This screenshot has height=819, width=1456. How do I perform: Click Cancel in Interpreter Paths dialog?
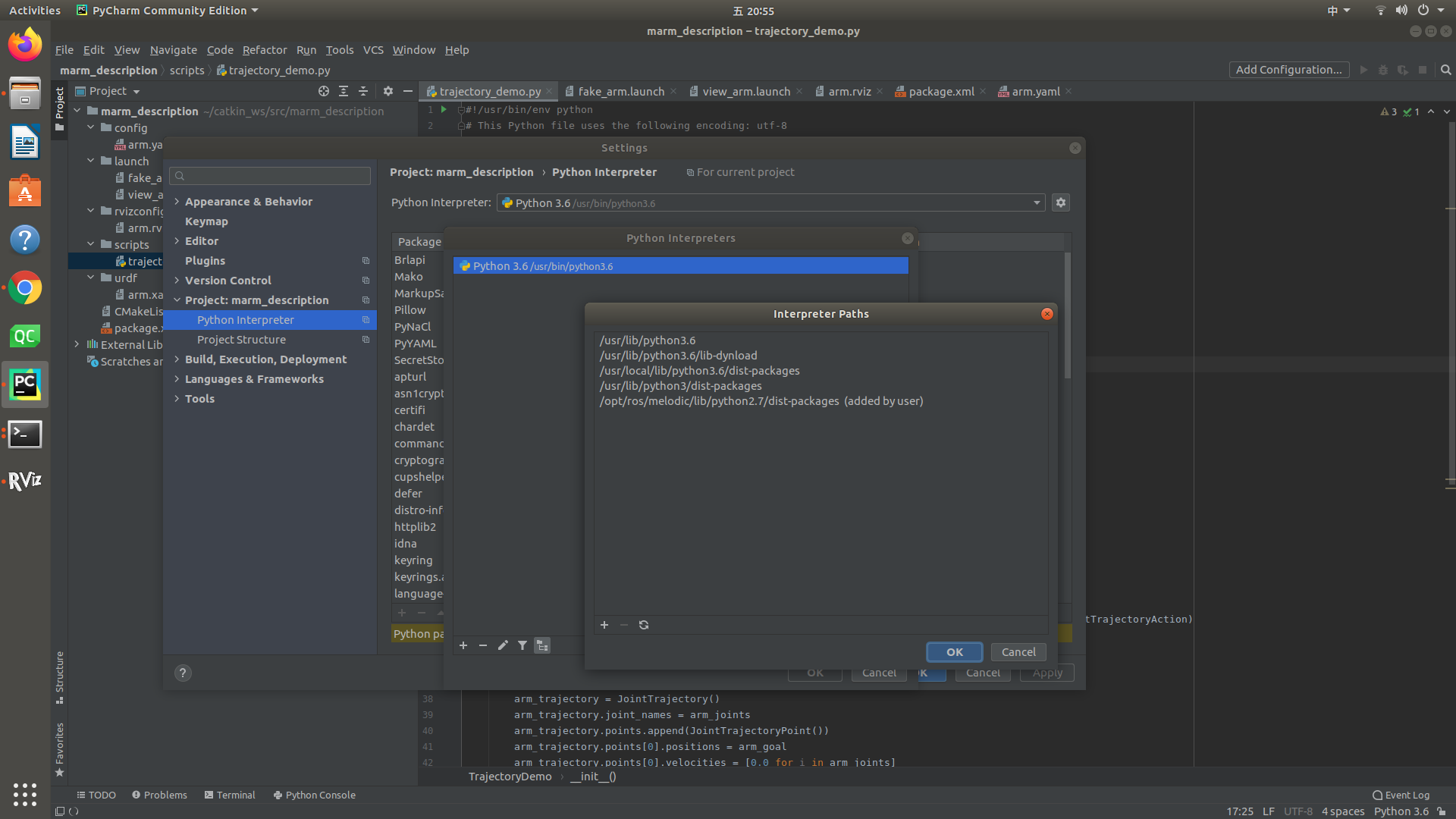(x=1018, y=652)
